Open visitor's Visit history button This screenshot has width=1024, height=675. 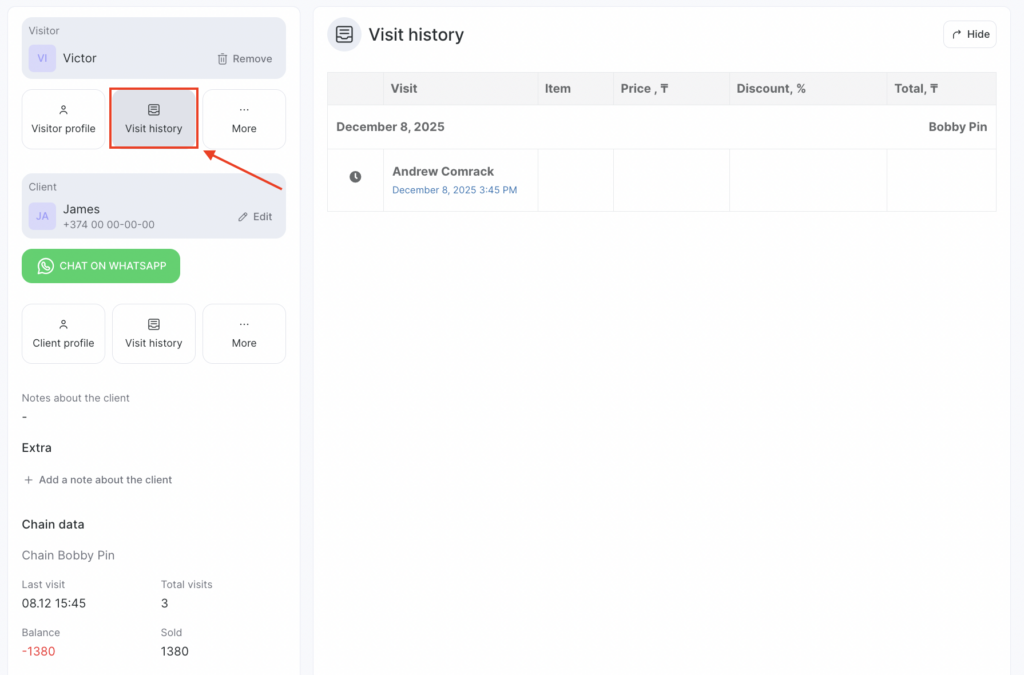tap(154, 119)
